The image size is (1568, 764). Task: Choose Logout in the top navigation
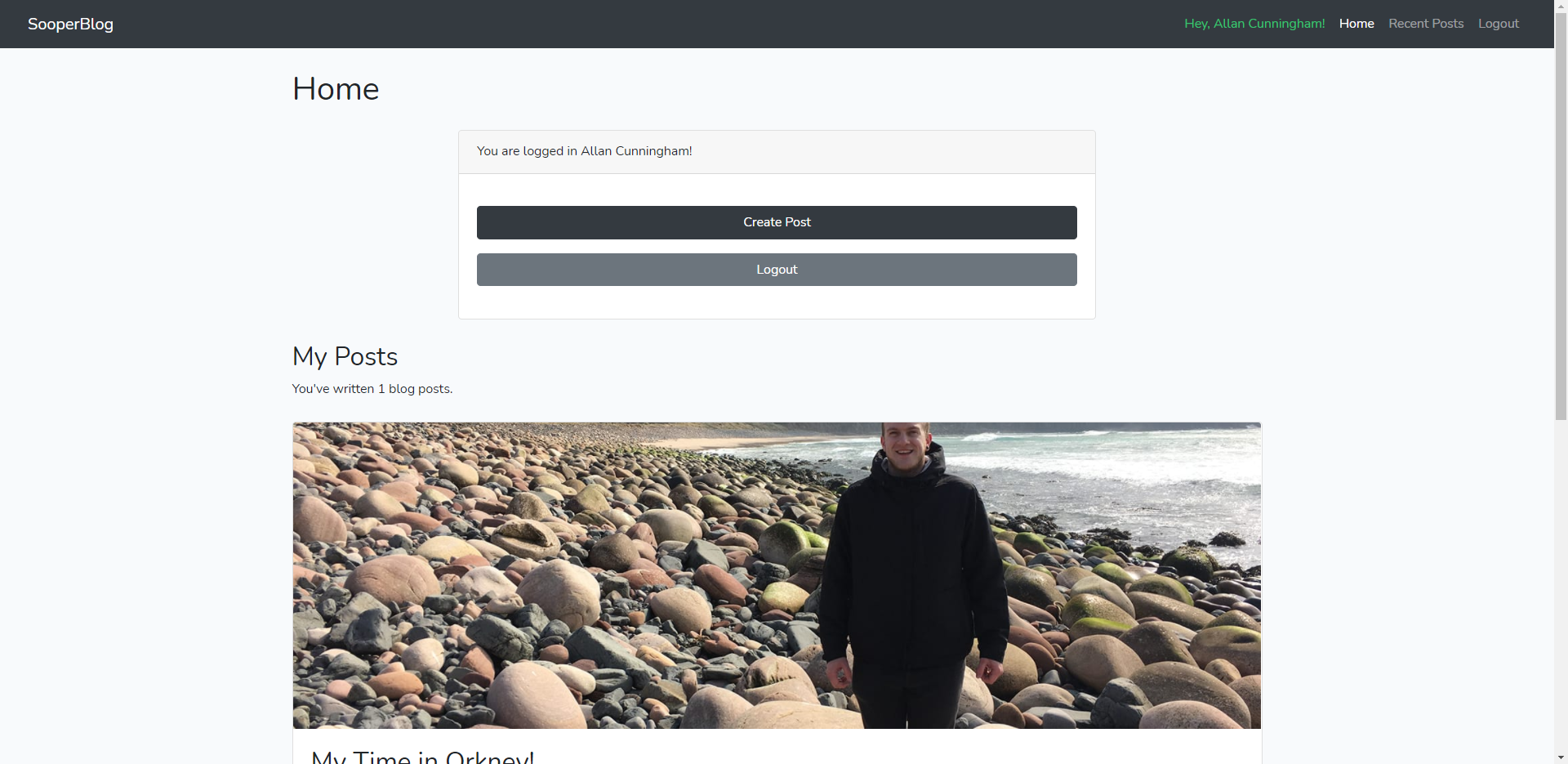[1499, 24]
